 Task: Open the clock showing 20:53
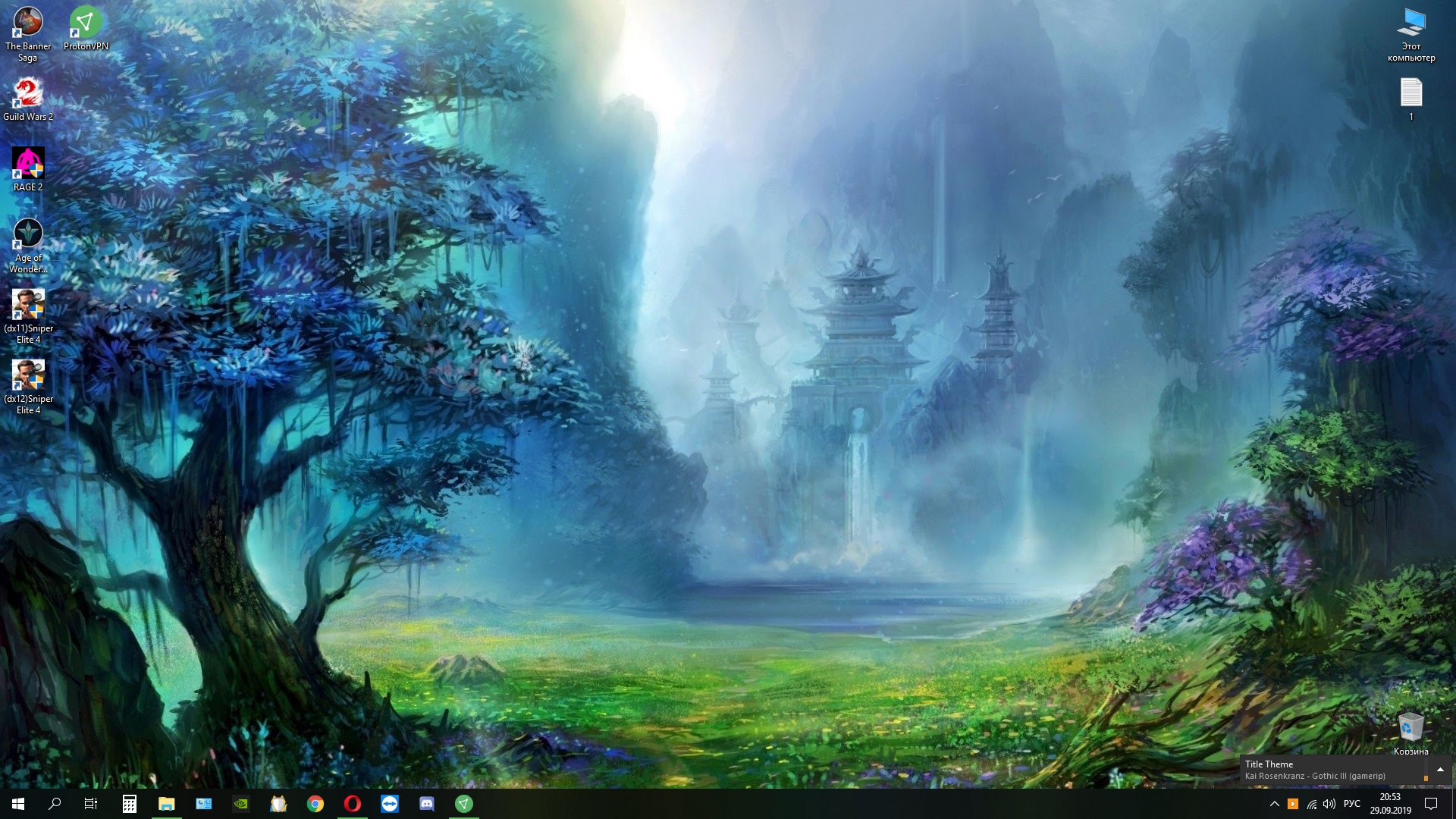tap(1390, 804)
